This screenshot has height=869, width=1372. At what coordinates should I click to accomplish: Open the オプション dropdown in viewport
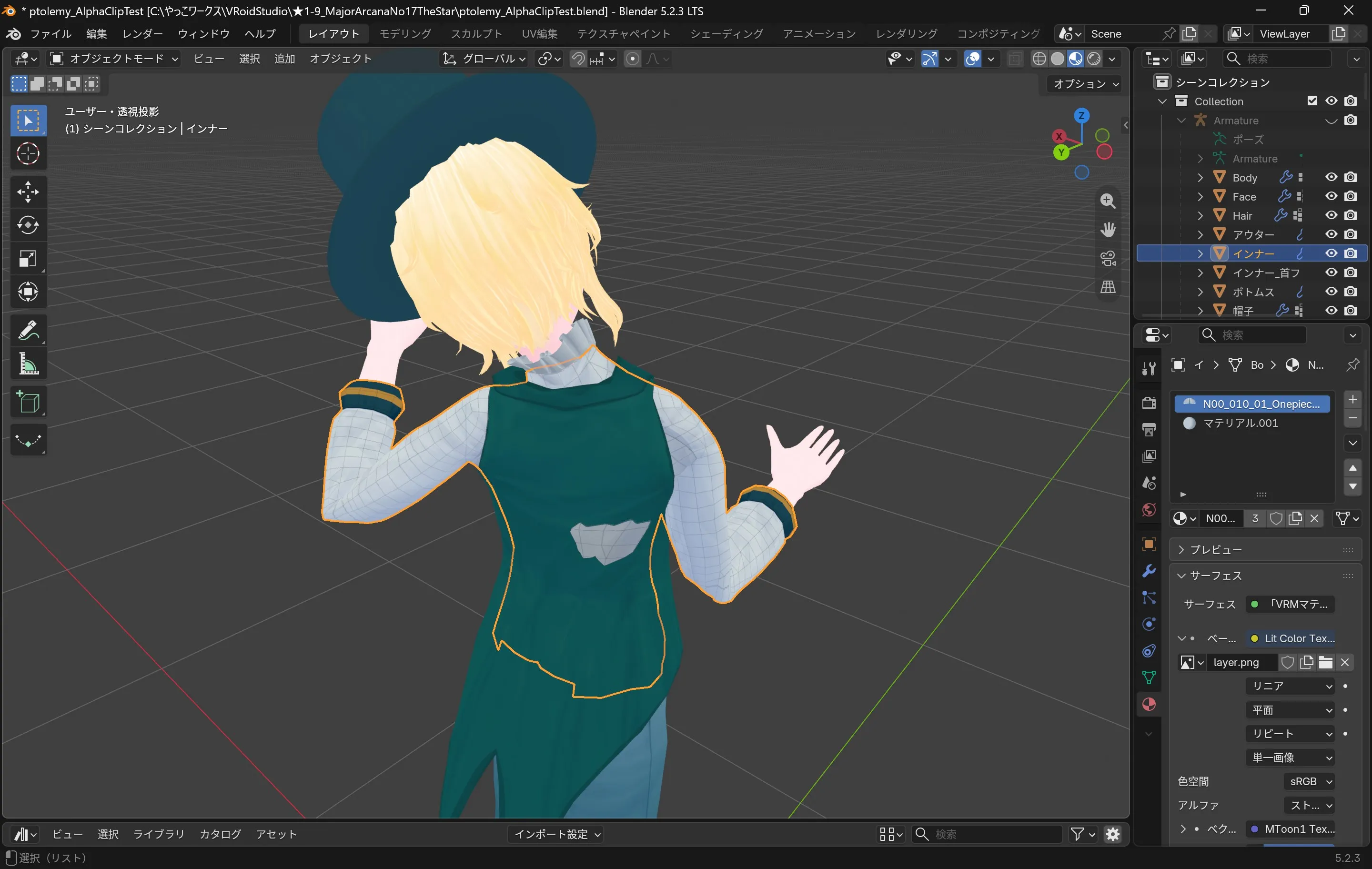pos(1085,84)
